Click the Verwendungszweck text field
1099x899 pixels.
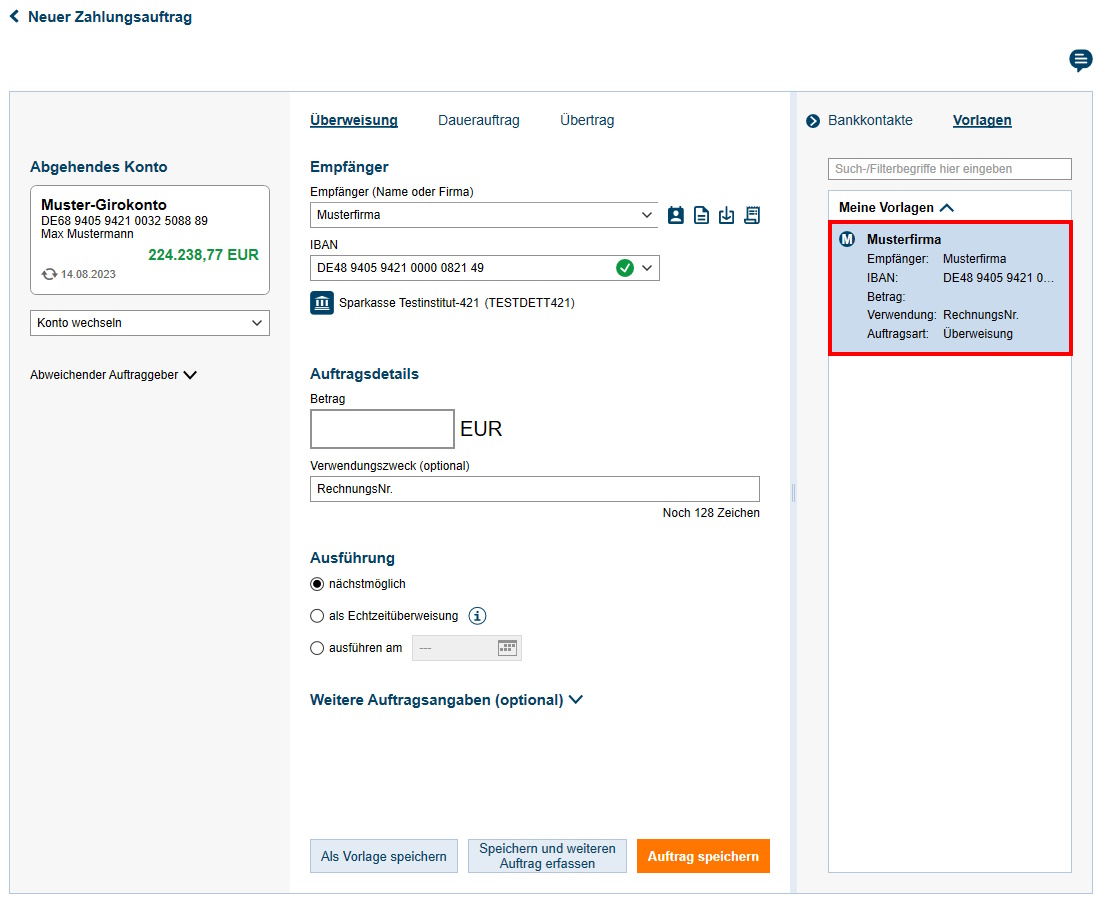click(535, 489)
